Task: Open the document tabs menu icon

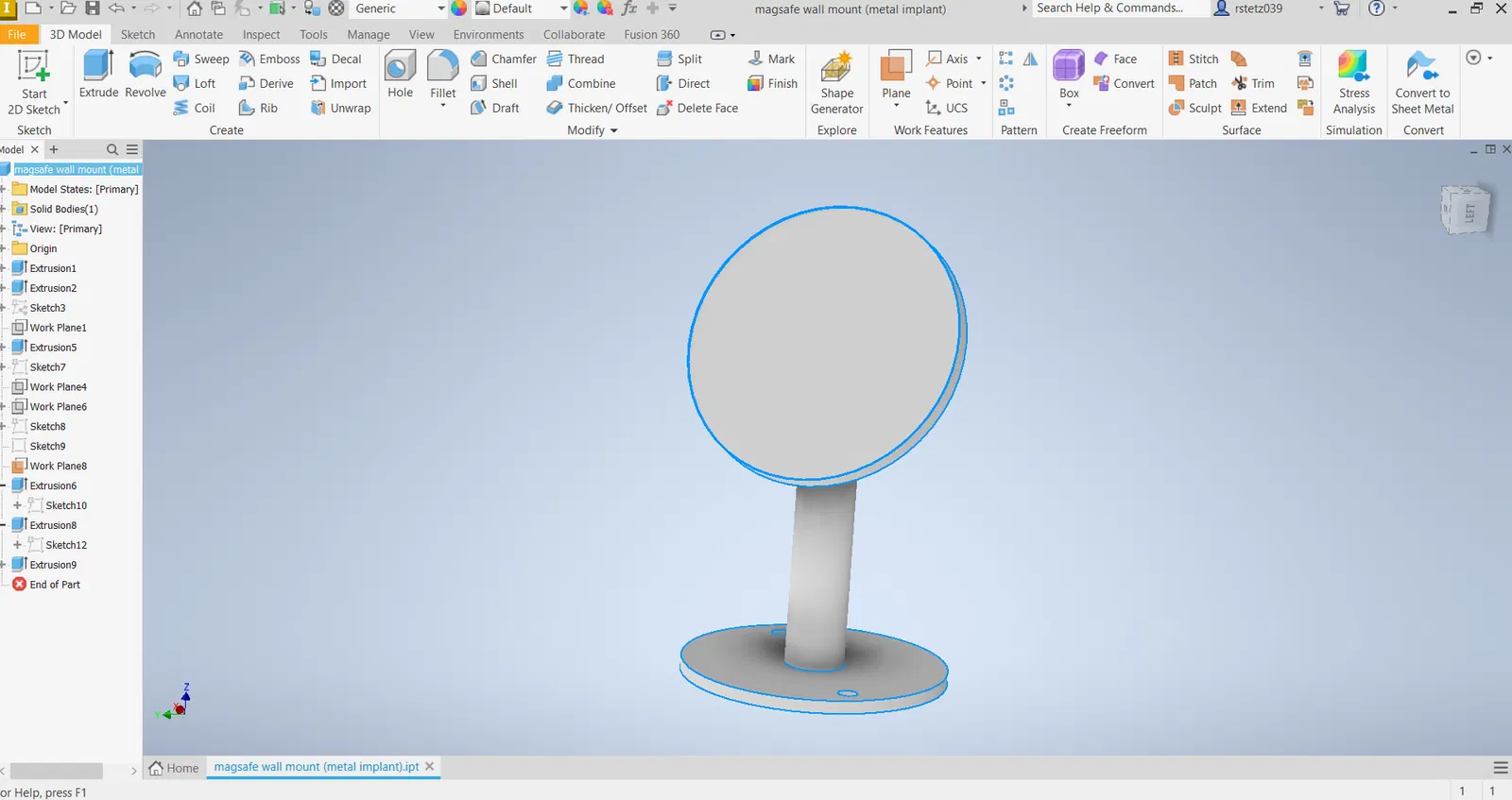Action: point(1501,767)
